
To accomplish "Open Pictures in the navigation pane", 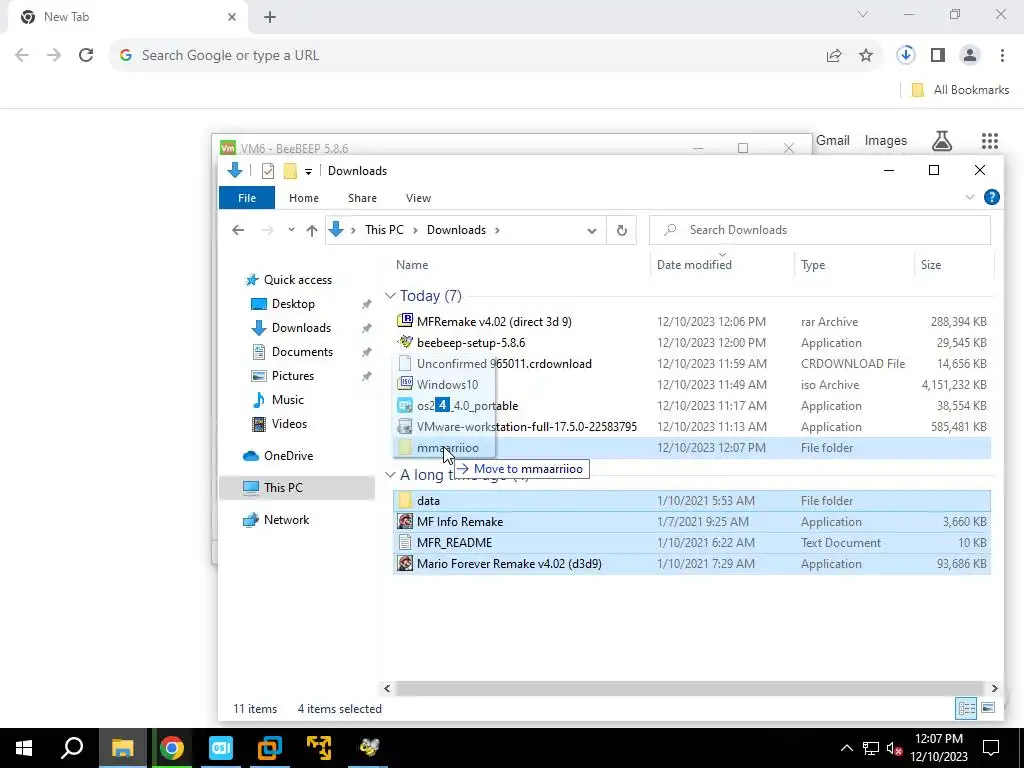I will (x=293, y=376).
